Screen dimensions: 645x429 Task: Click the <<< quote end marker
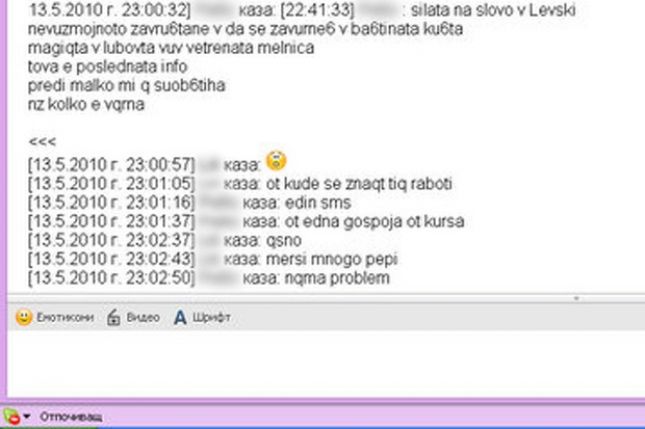point(42,142)
